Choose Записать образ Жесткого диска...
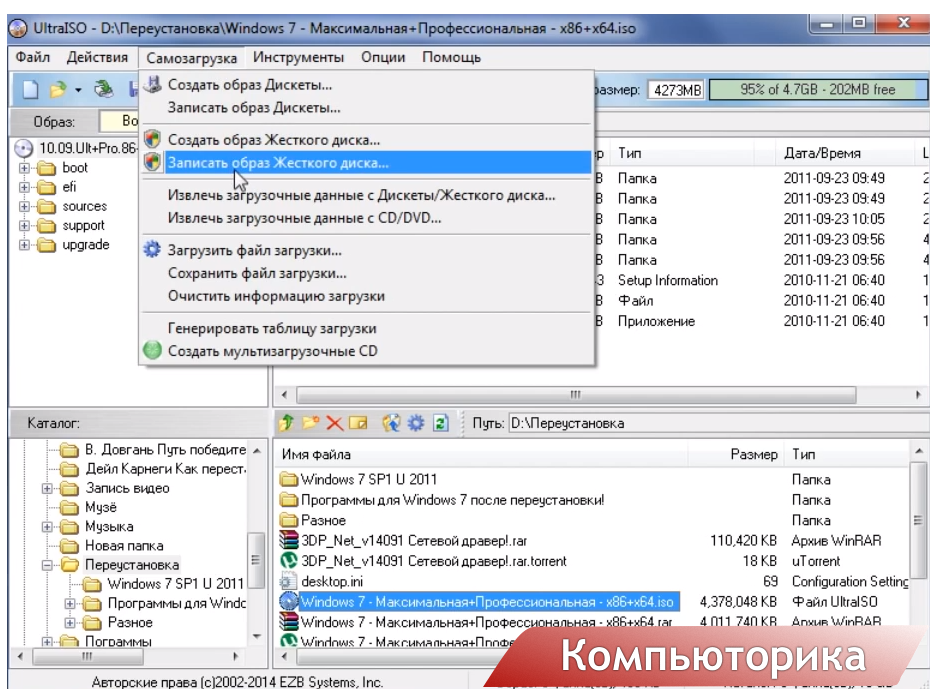The image size is (935, 690). pos(367,162)
